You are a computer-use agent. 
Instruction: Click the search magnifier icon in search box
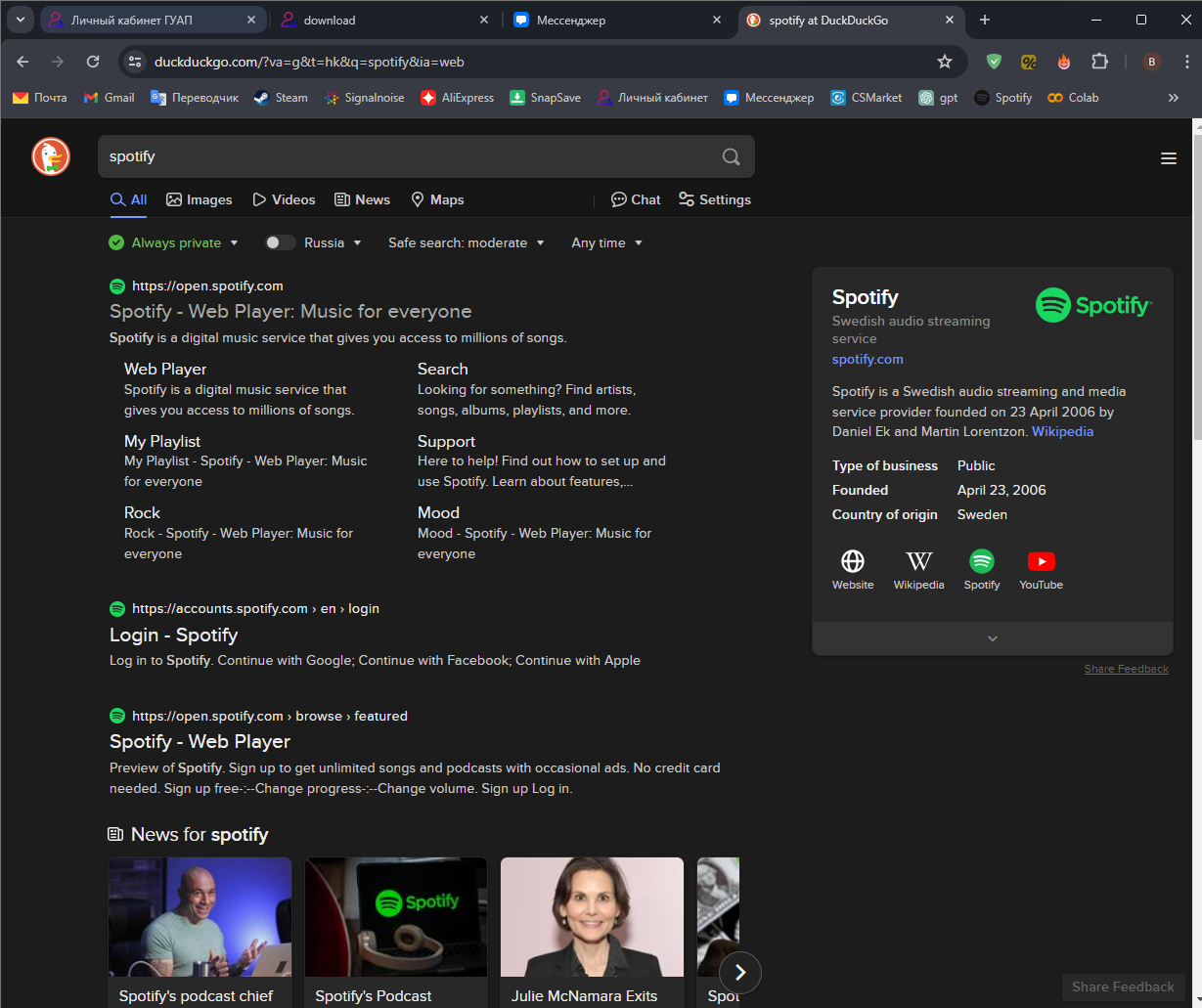731,156
